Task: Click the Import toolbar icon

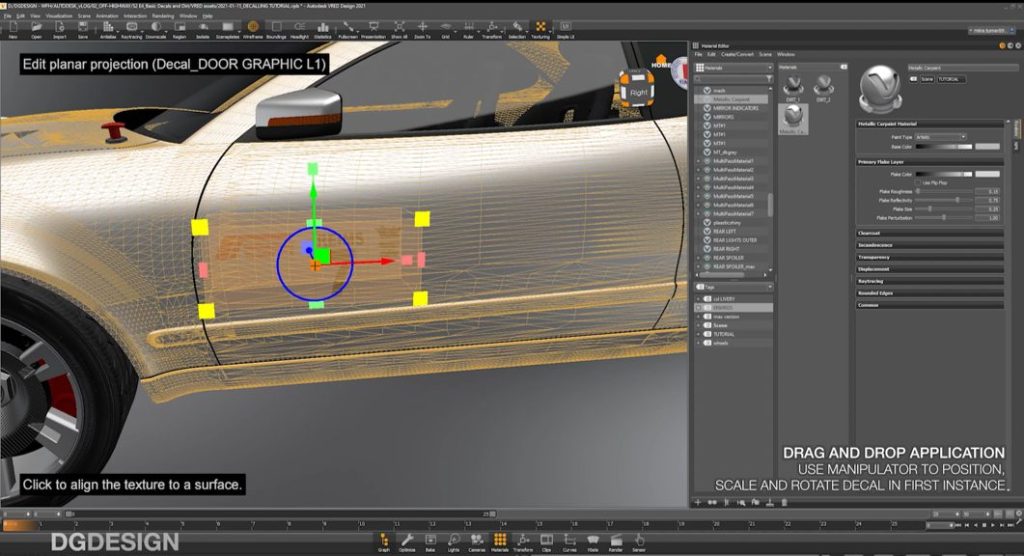Action: [x=59, y=29]
